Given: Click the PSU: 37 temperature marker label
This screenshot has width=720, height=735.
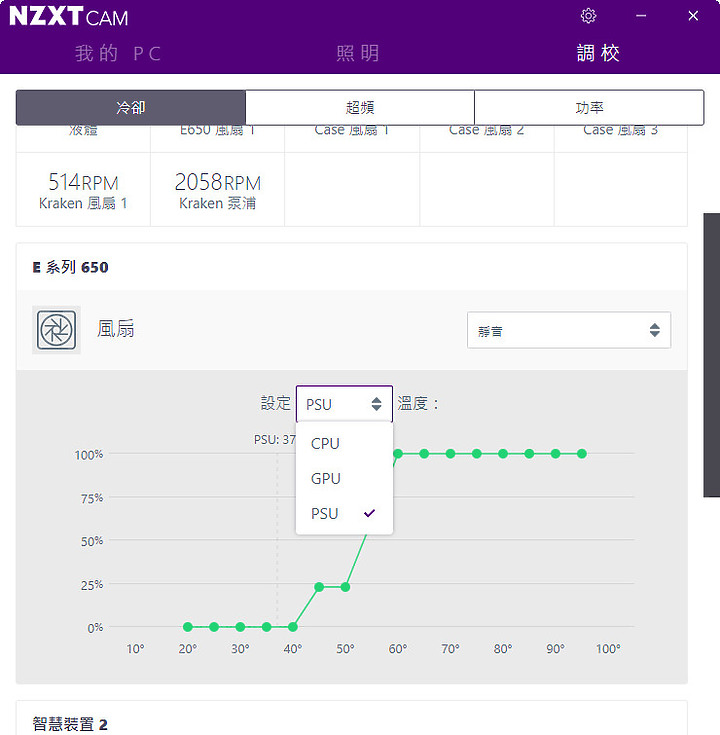Looking at the screenshot, I should pyautogui.click(x=275, y=440).
